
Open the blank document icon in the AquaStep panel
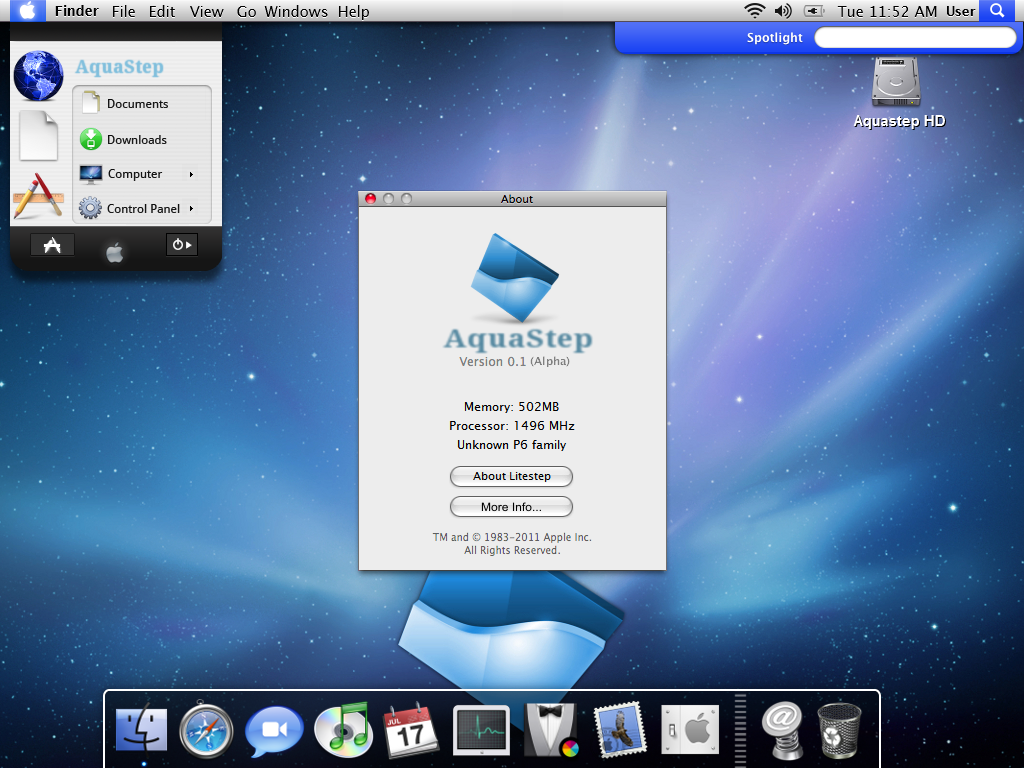click(39, 135)
